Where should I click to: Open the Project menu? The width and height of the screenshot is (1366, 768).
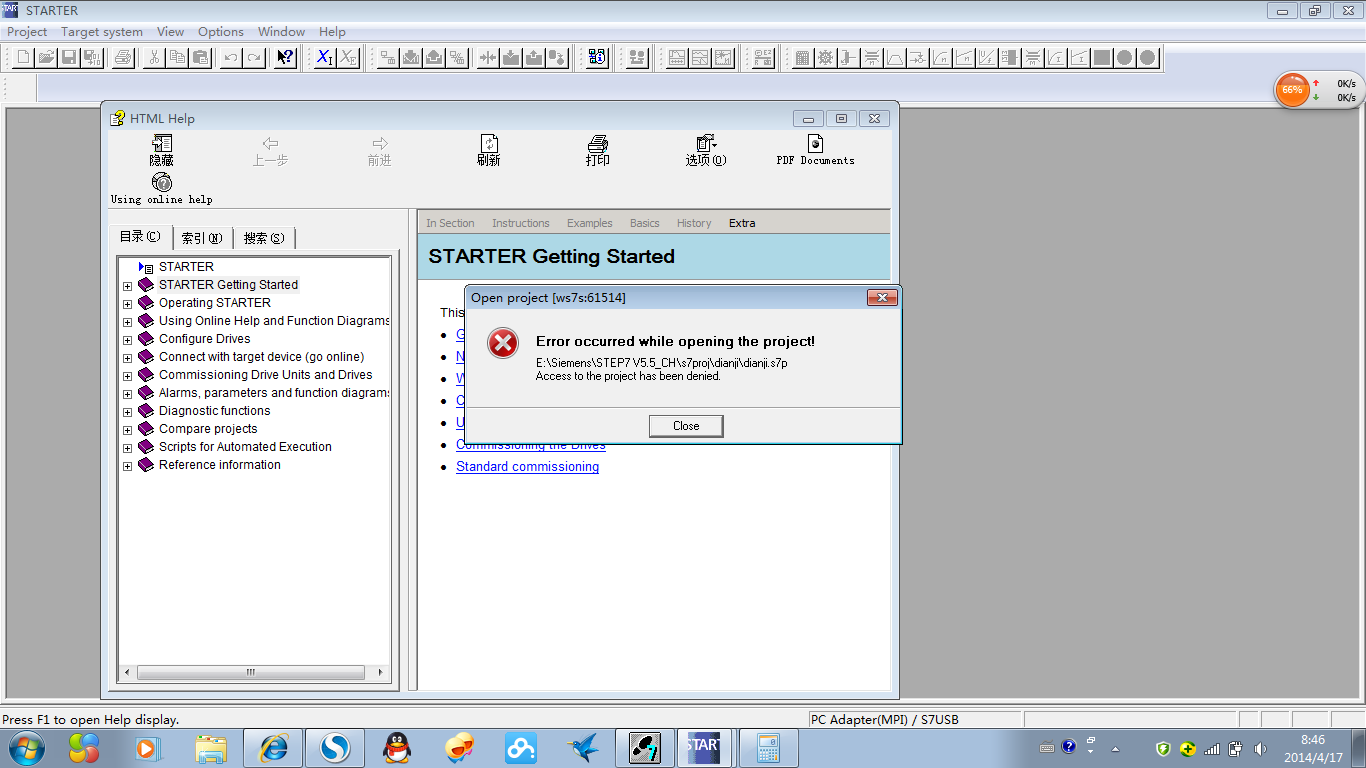click(x=27, y=32)
